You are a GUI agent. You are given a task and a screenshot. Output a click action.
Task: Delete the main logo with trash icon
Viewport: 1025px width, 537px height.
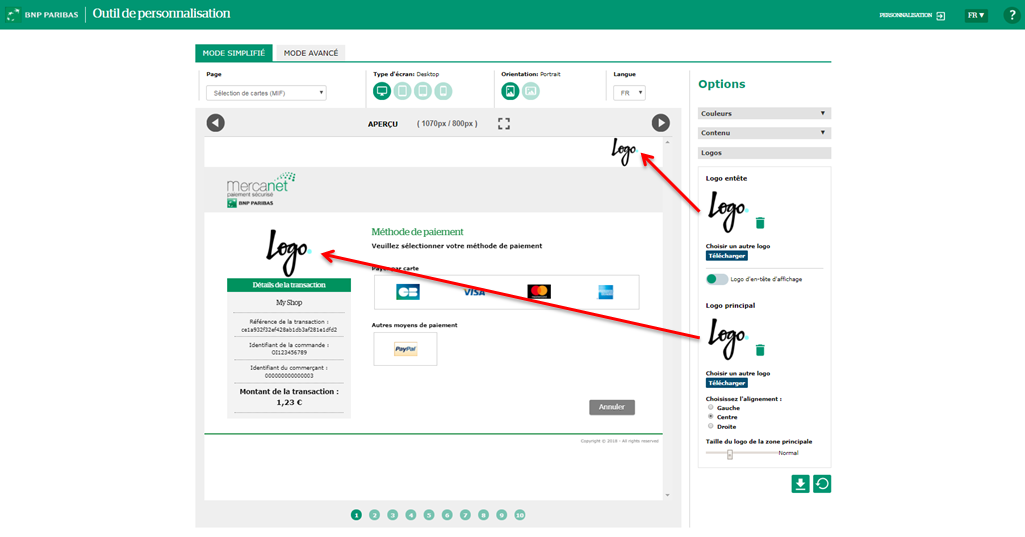click(x=760, y=350)
